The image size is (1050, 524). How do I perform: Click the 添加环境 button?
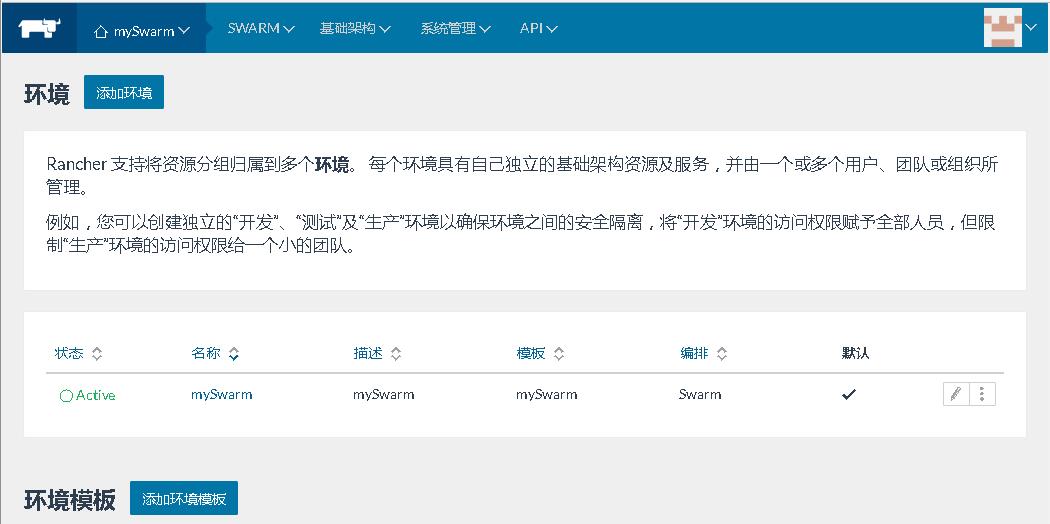click(124, 92)
